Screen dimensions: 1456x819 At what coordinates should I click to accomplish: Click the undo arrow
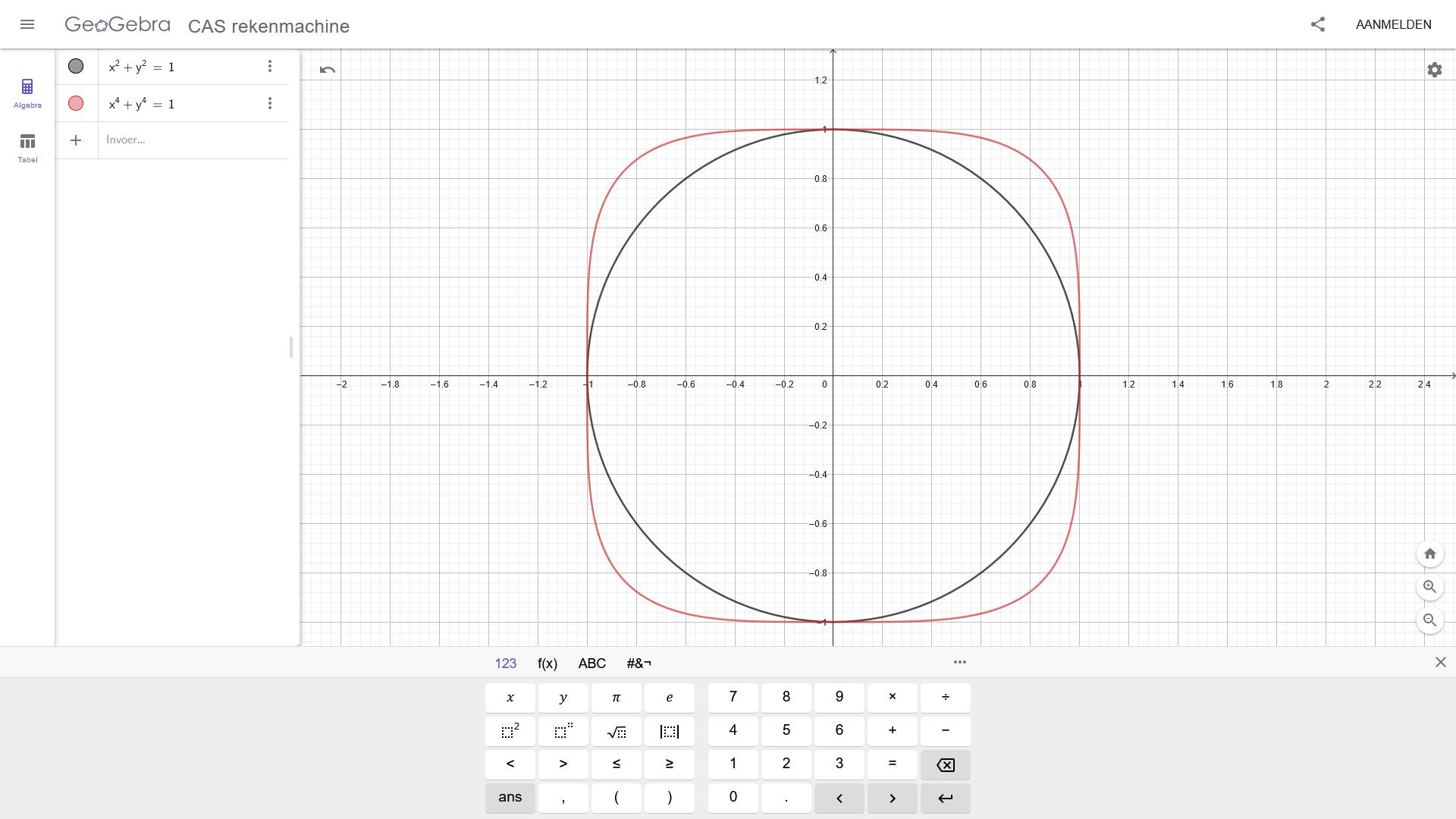click(328, 70)
